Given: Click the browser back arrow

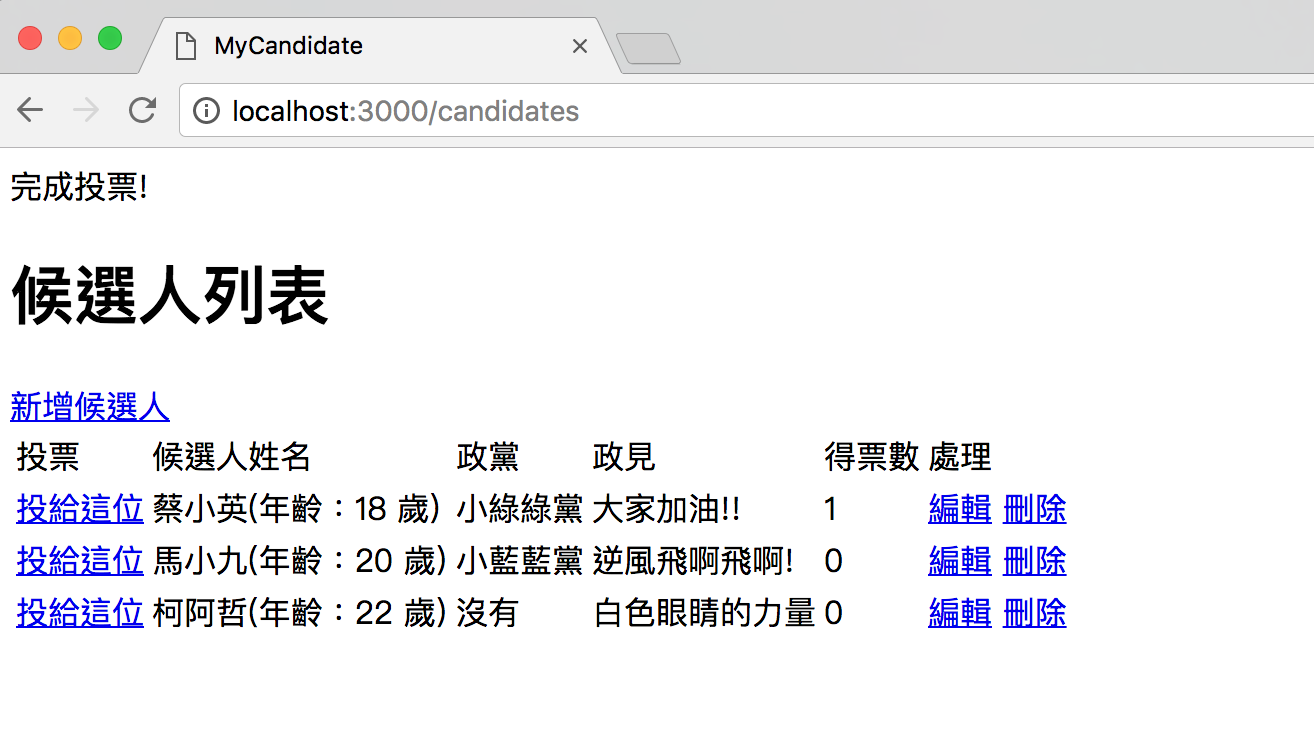Looking at the screenshot, I should [31, 110].
